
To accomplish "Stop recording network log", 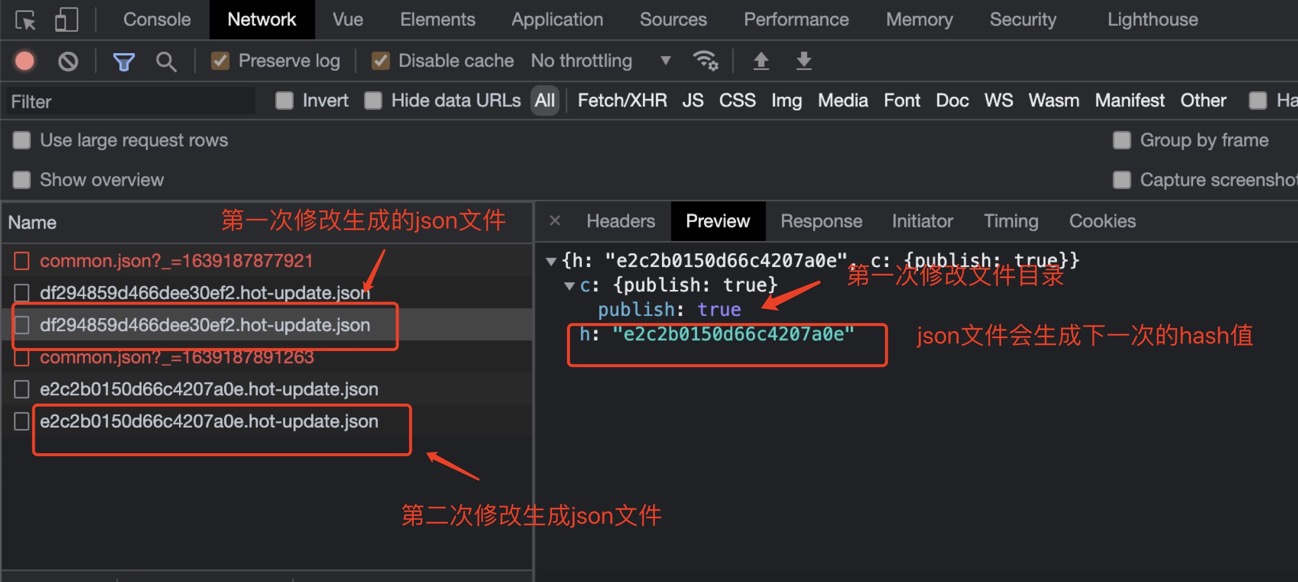I will 25,61.
